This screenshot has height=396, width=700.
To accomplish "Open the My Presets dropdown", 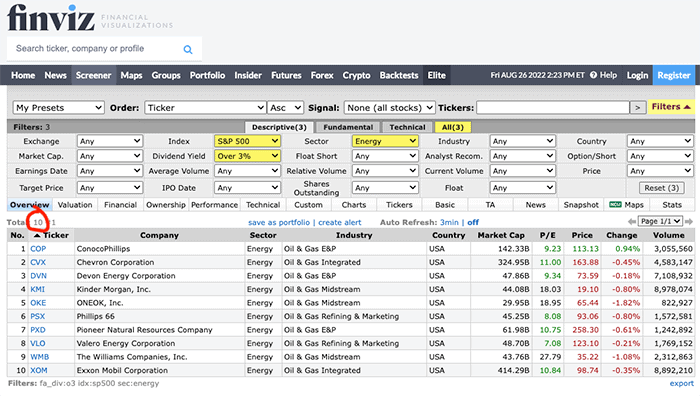I will click(58, 108).
